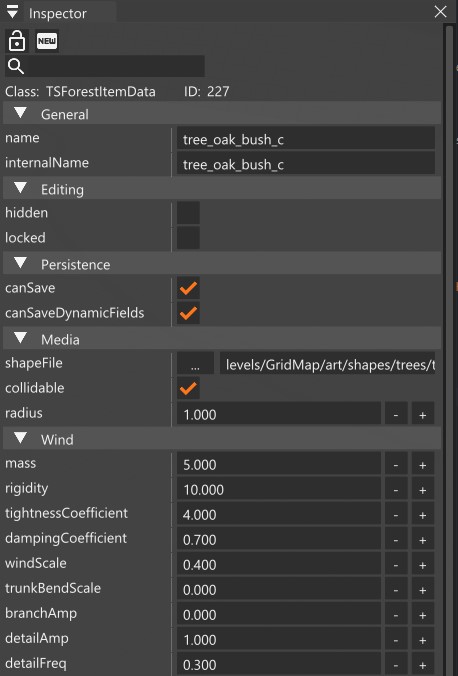Screen dimensions: 458x676
Task: Open the Inspector window menu triangle
Action: 13,13
